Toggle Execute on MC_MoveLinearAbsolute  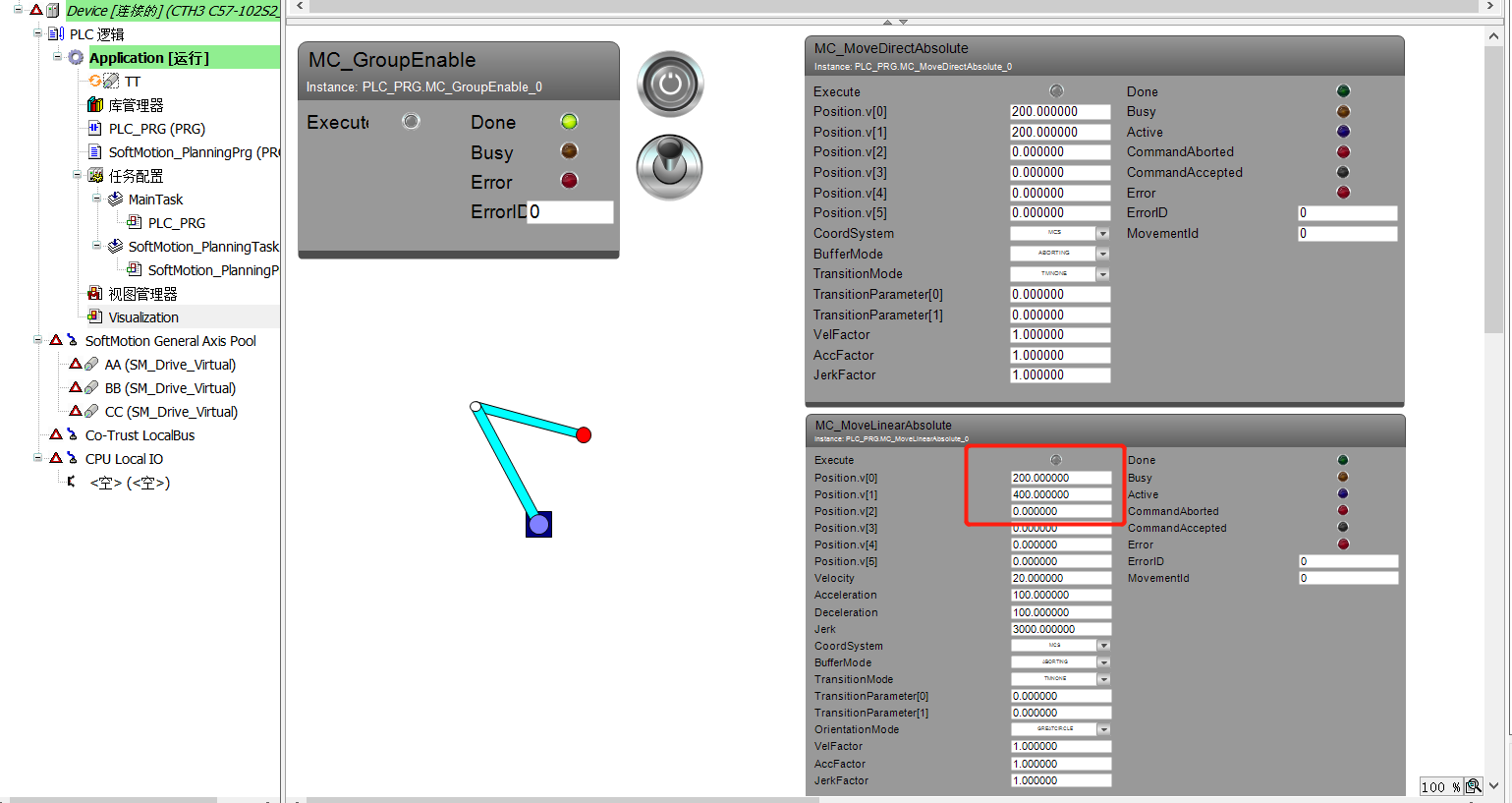tap(1056, 459)
